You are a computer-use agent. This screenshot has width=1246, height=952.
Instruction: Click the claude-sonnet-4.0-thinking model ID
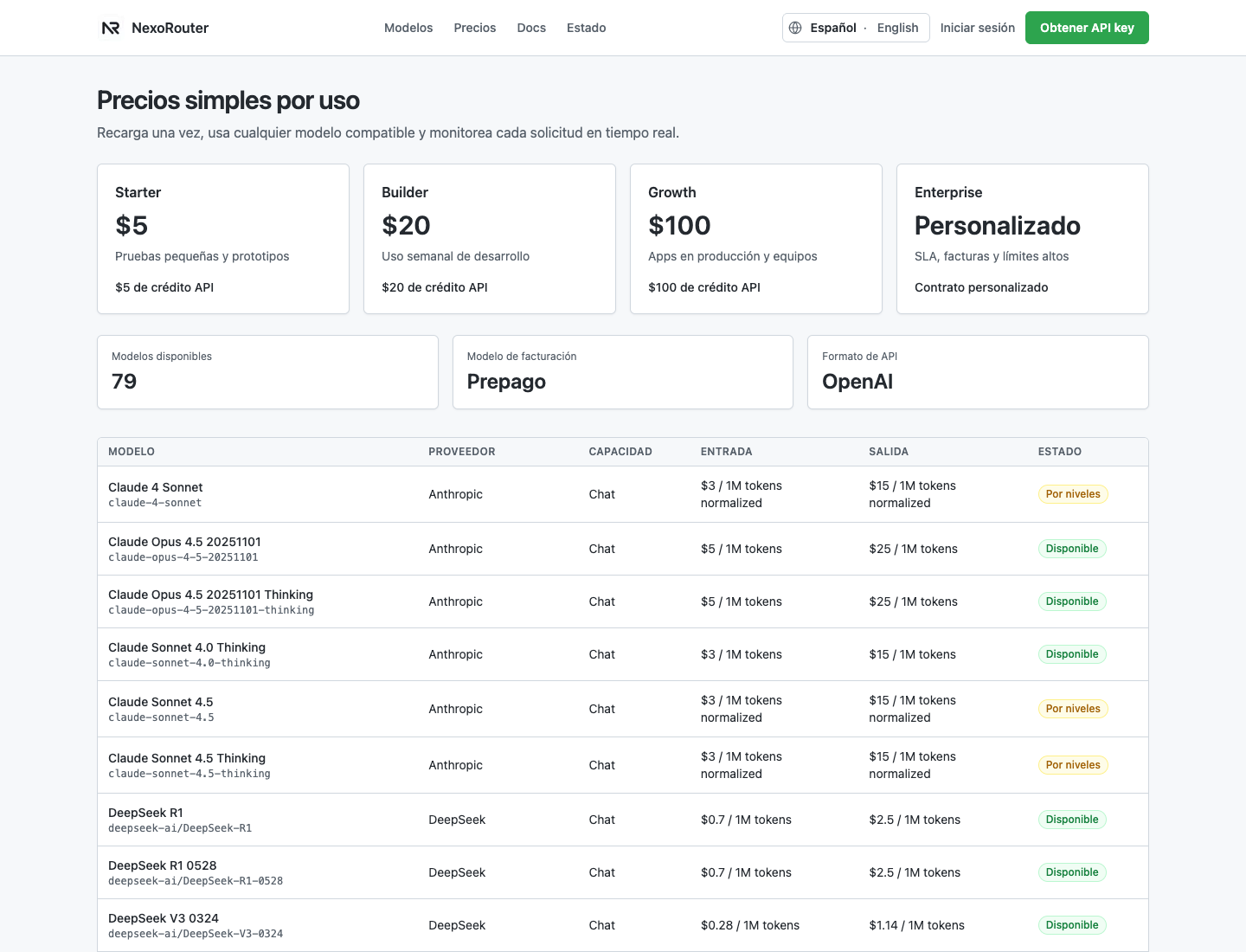189,663
